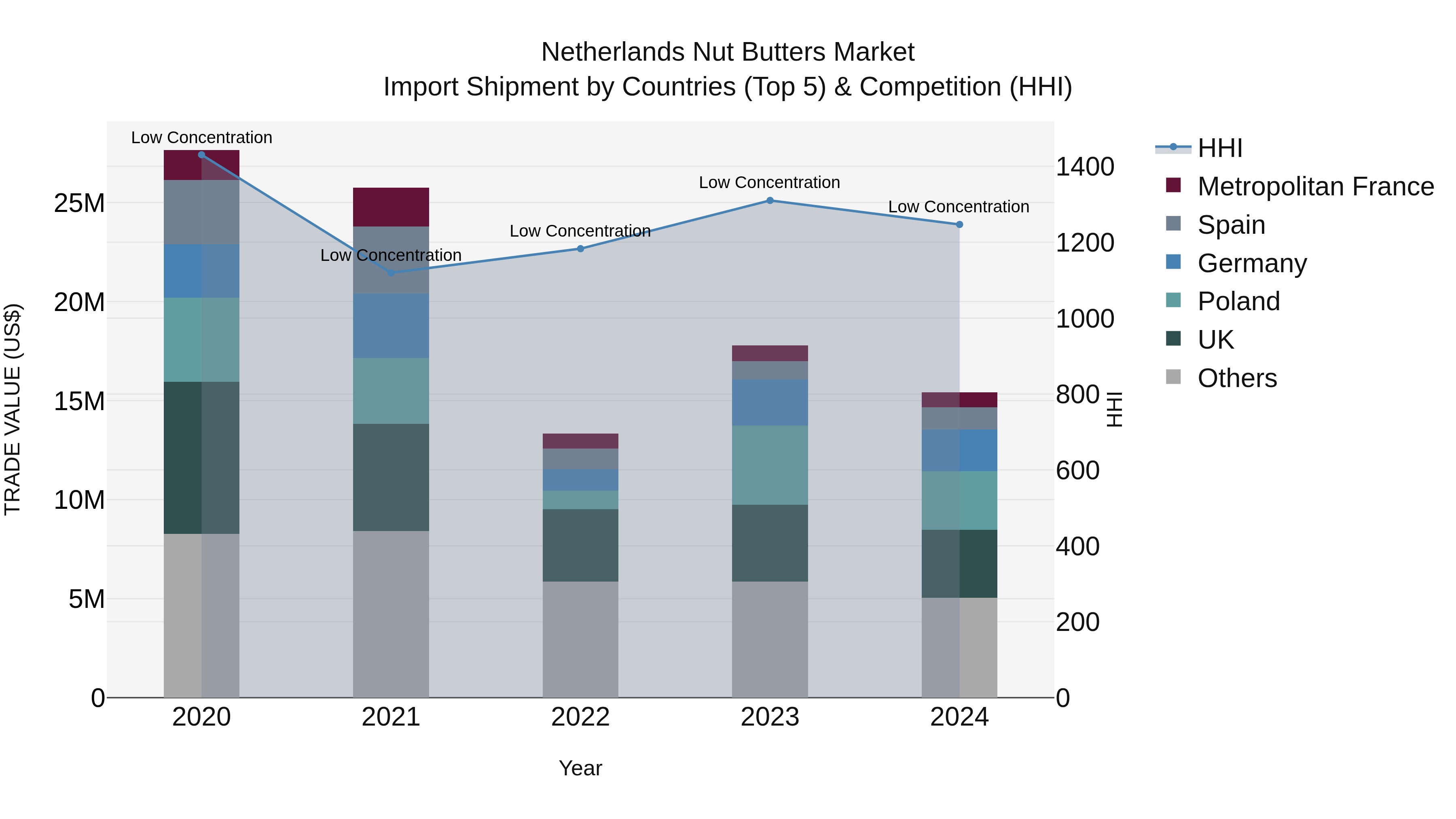Toggle Spain series in legend
The height and width of the screenshot is (819, 1456).
click(x=1215, y=224)
